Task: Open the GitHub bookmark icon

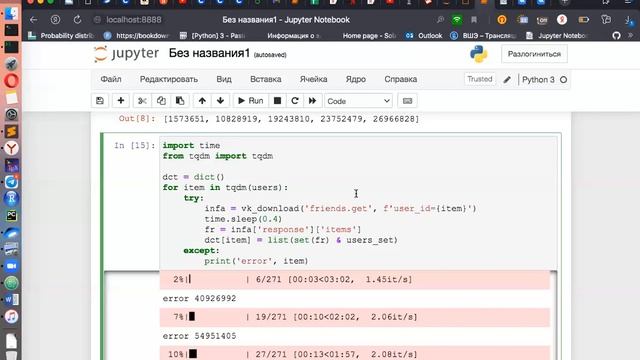Action: pyautogui.click(x=616, y=36)
